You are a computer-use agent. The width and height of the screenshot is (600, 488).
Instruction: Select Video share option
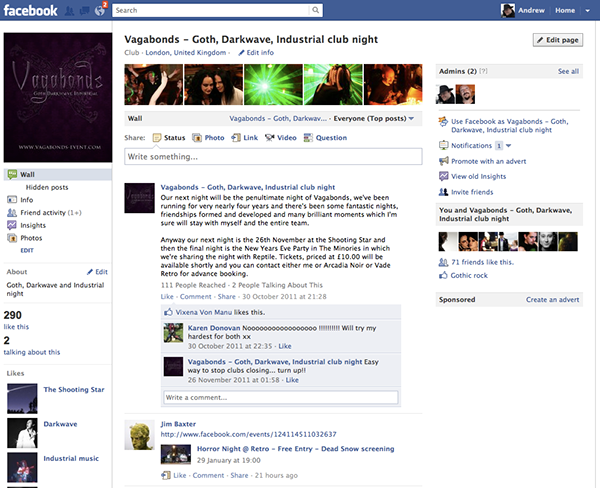coord(281,138)
